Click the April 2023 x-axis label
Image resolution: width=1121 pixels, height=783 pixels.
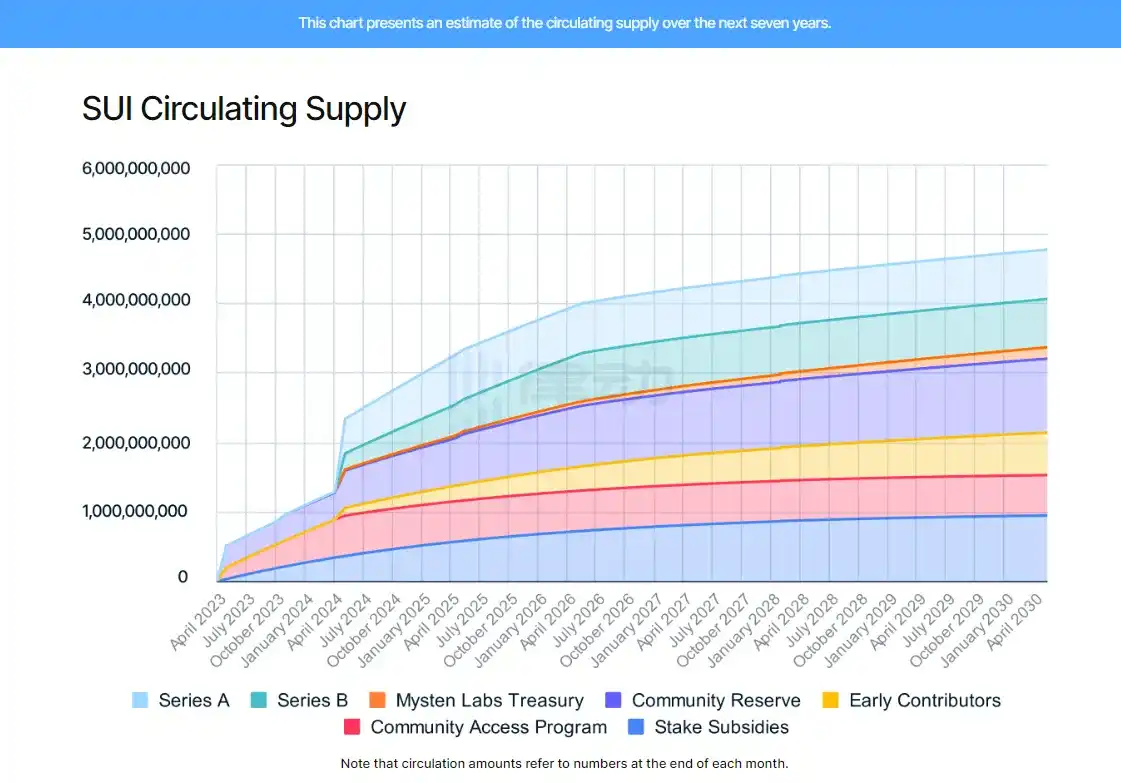coord(197,622)
